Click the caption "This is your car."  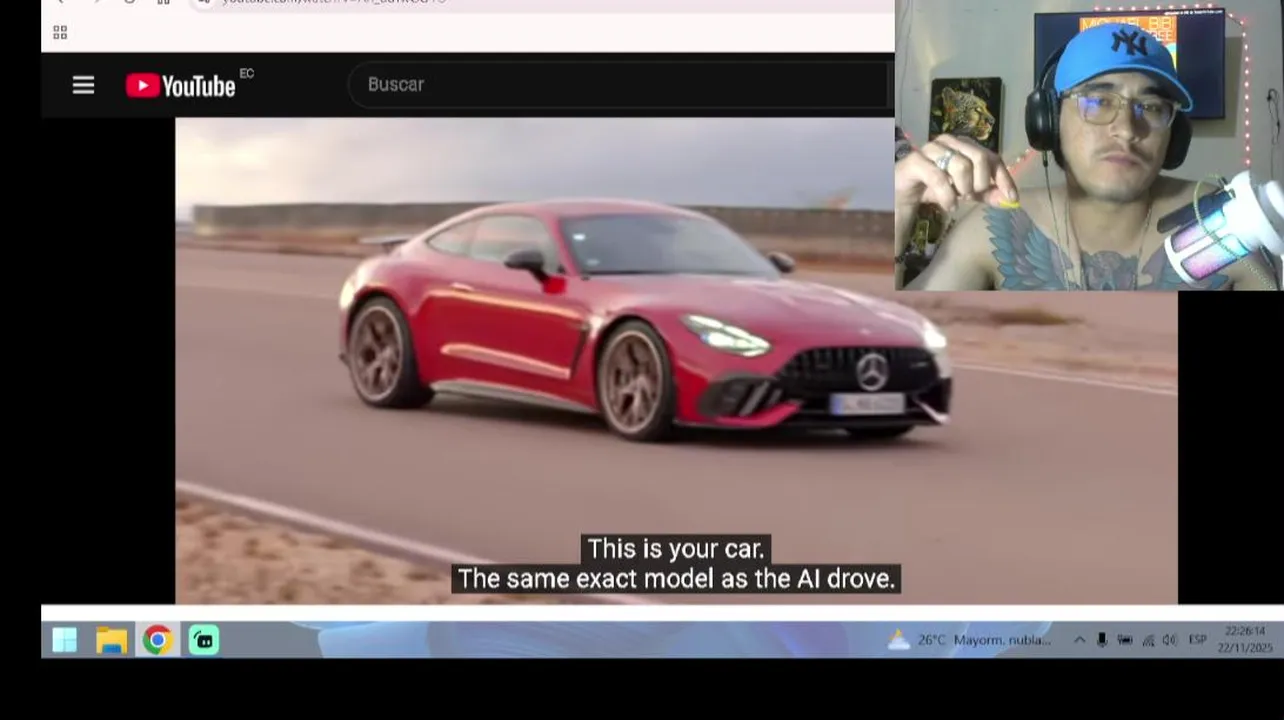point(675,549)
